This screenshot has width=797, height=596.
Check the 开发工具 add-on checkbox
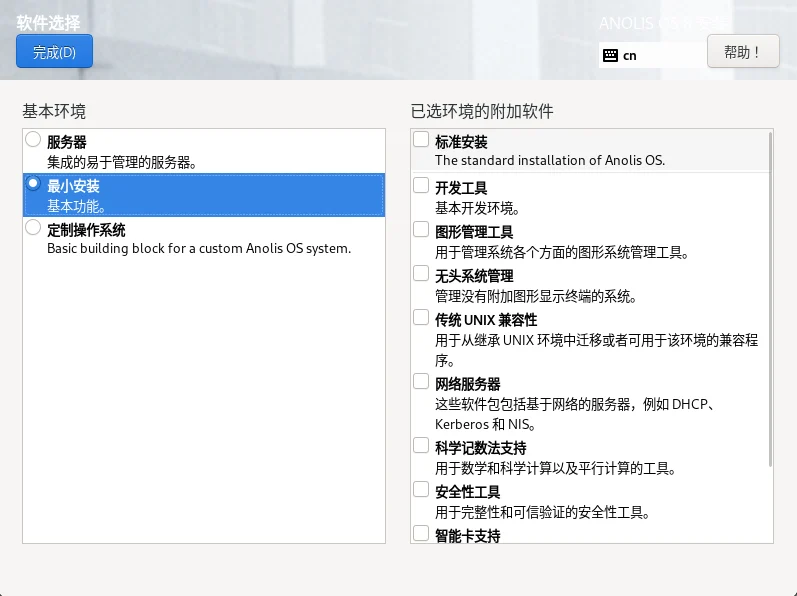click(x=421, y=185)
